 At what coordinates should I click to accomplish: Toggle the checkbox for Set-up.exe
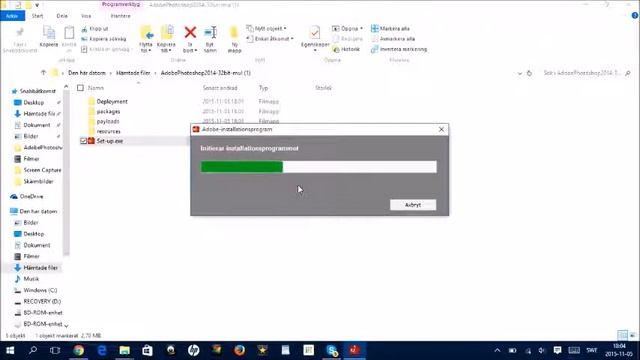83,141
